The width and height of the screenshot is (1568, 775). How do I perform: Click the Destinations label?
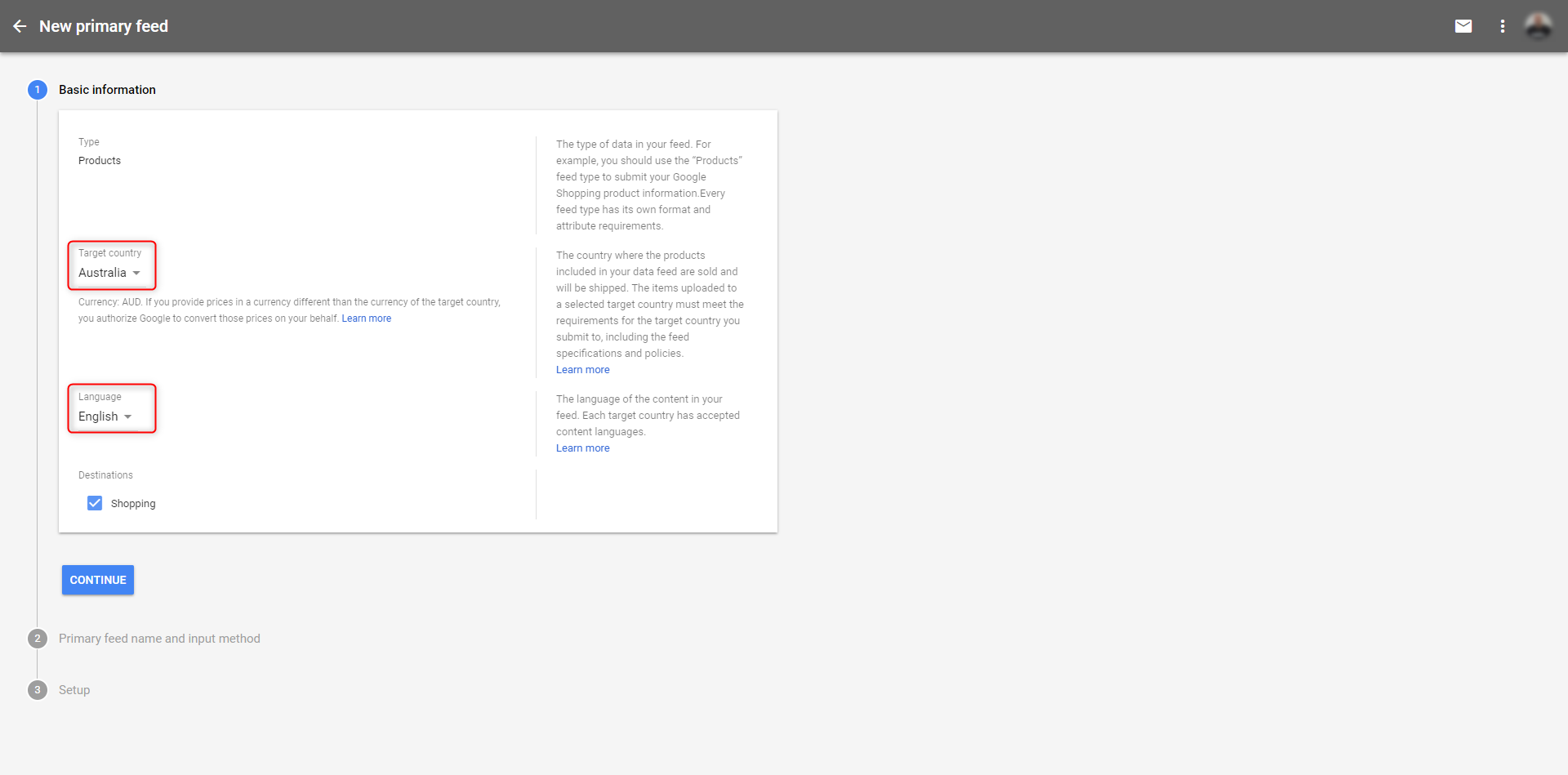[105, 475]
